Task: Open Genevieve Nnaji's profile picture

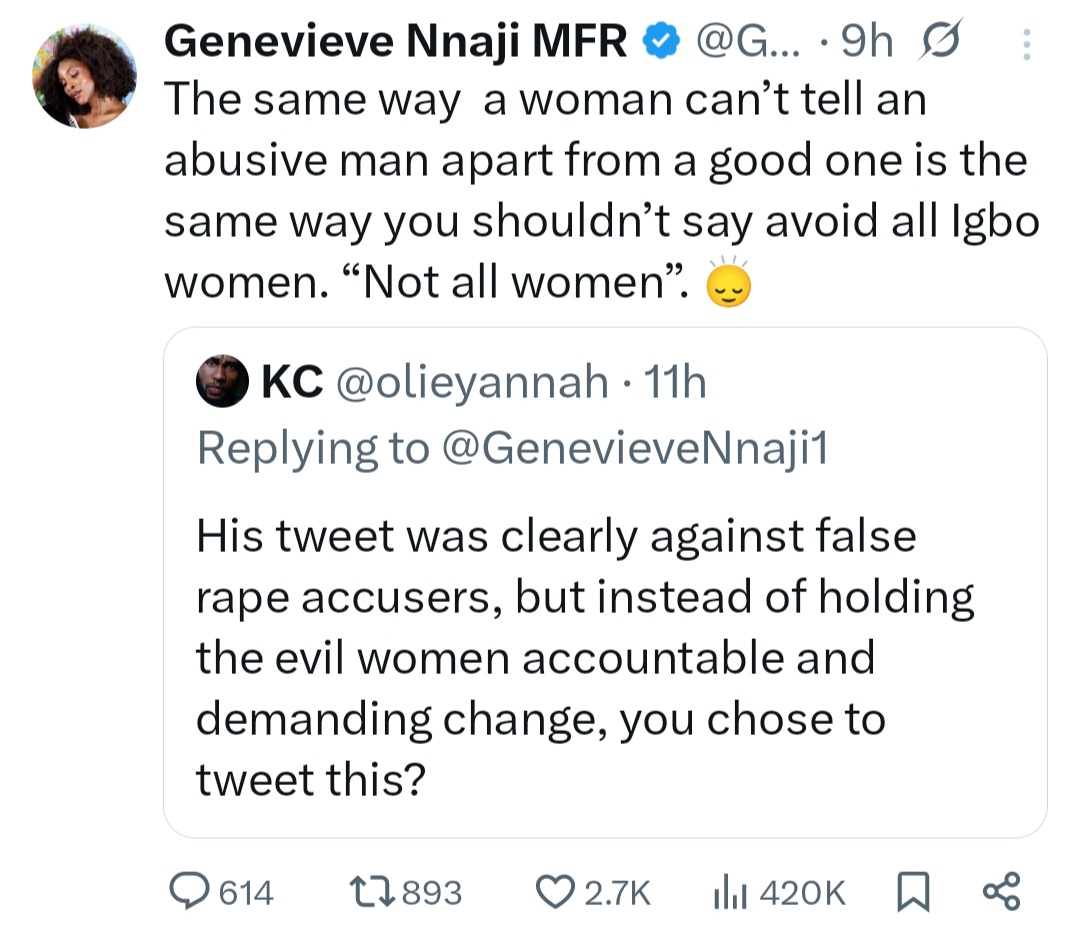Action: coord(84,77)
